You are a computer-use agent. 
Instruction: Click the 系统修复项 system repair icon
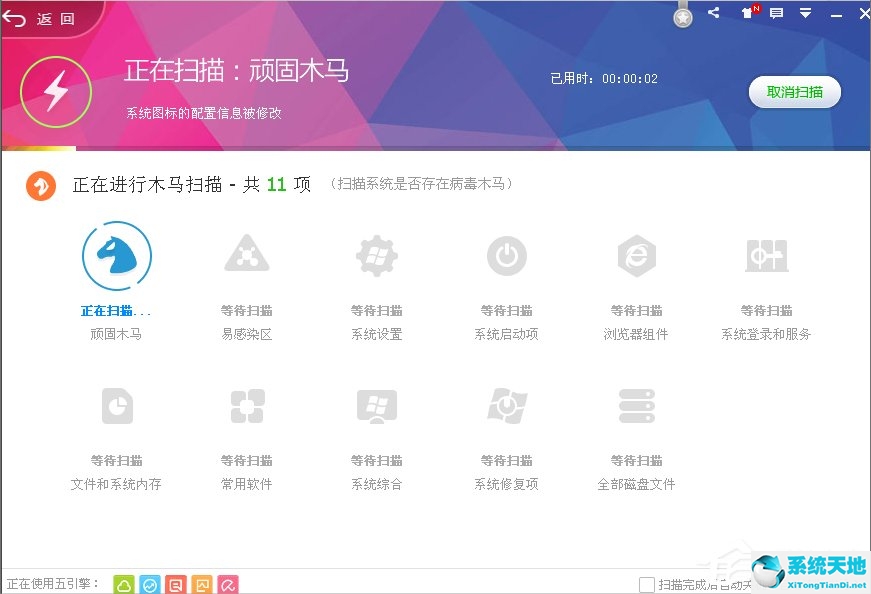click(x=507, y=405)
